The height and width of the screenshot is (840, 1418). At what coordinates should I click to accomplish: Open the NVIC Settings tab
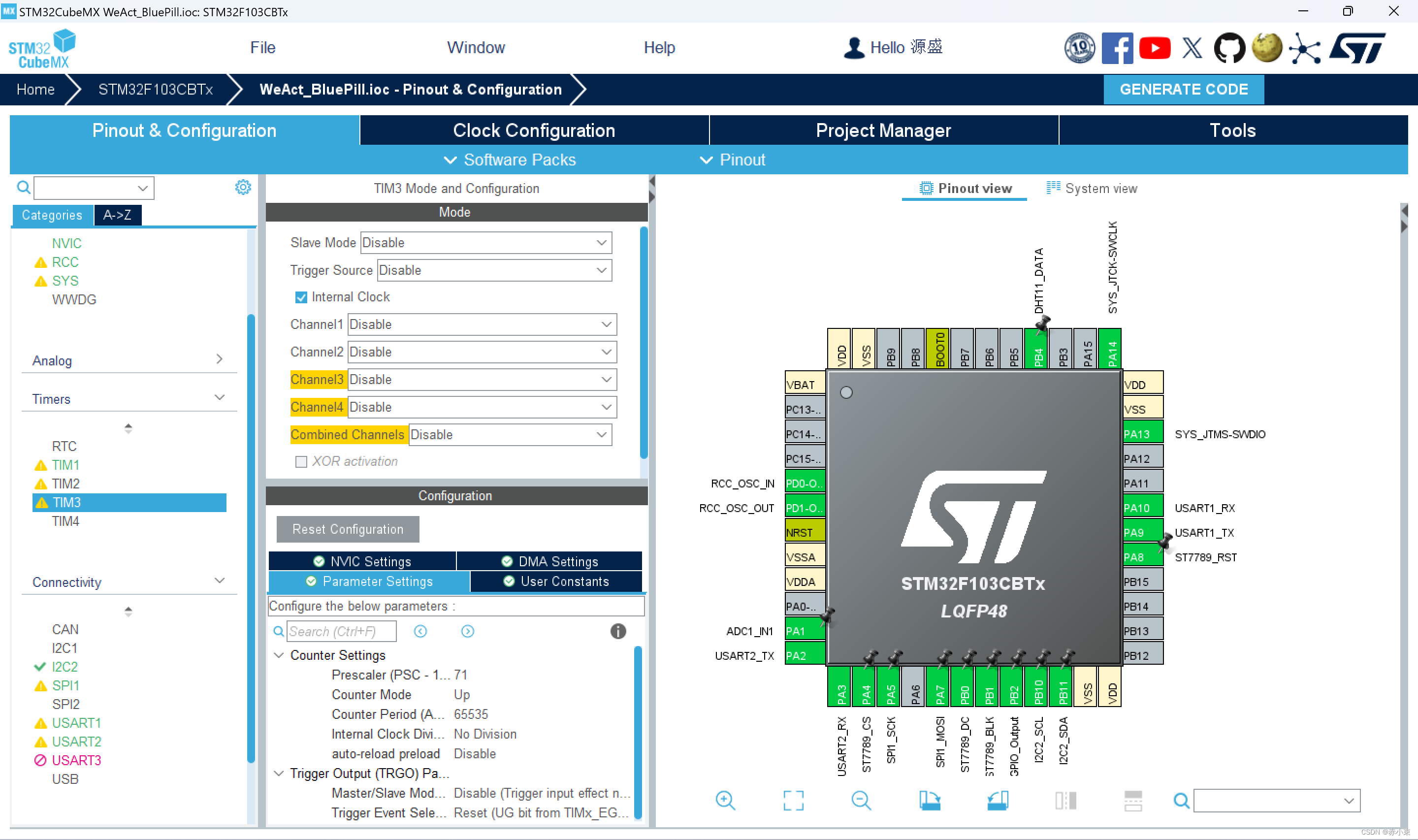(362, 561)
